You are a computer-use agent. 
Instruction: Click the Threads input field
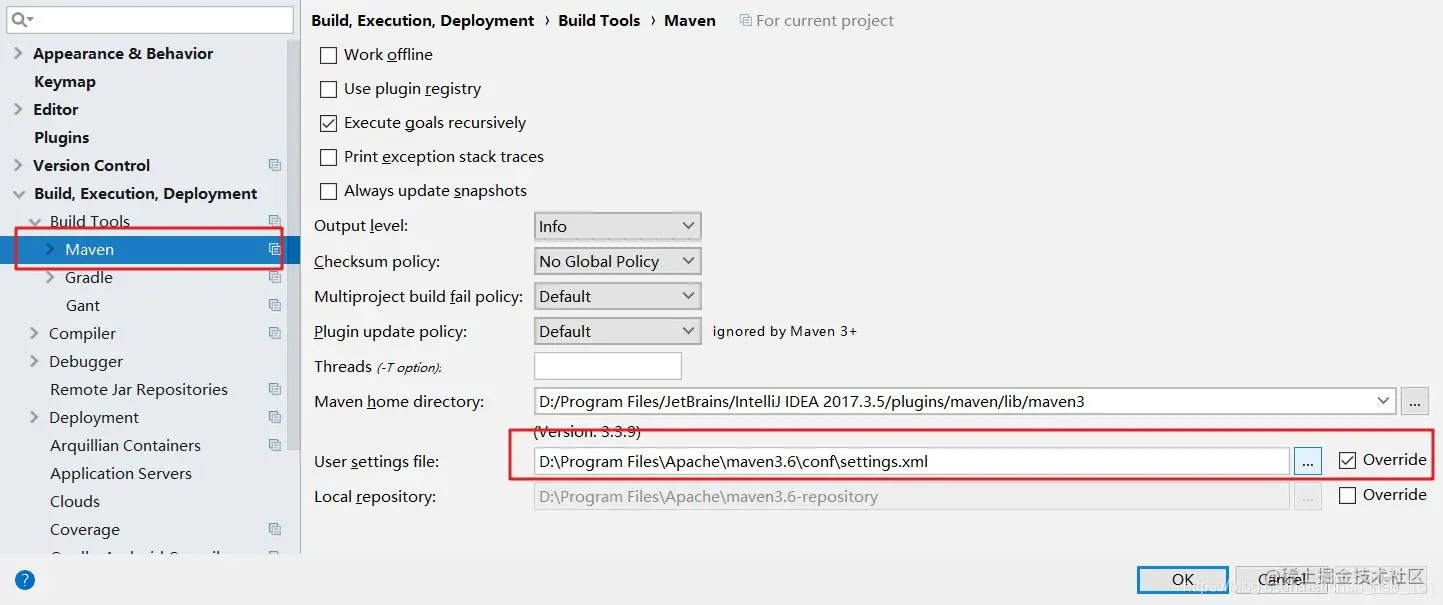click(x=608, y=366)
